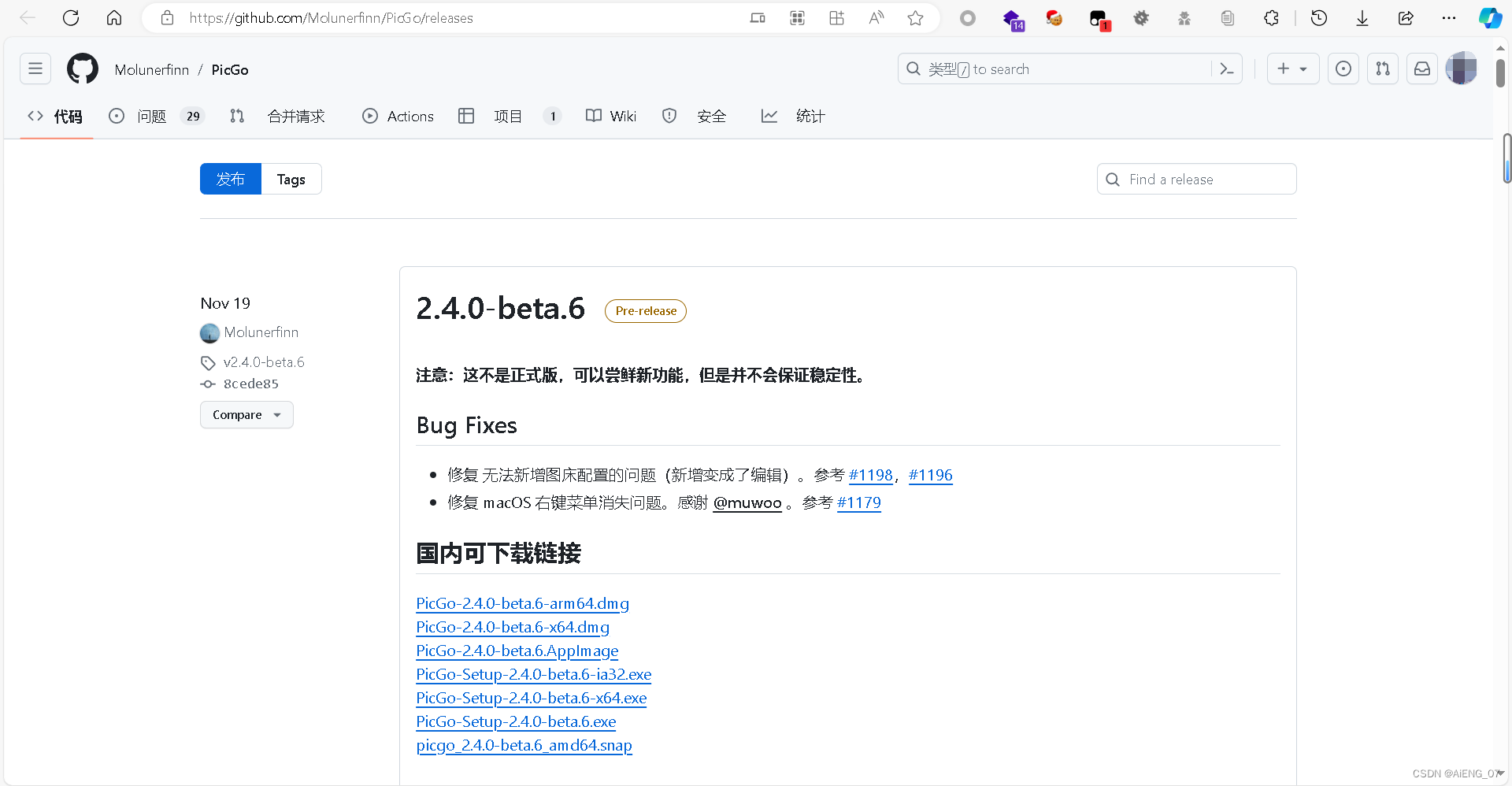Open browser settings and more menu
Viewport: 1512px width, 786px height.
click(x=1449, y=18)
